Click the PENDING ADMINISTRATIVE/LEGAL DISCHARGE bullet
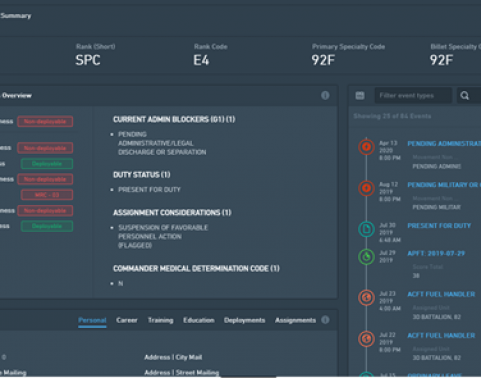Screen dimensions: 481x378 pos(162,143)
